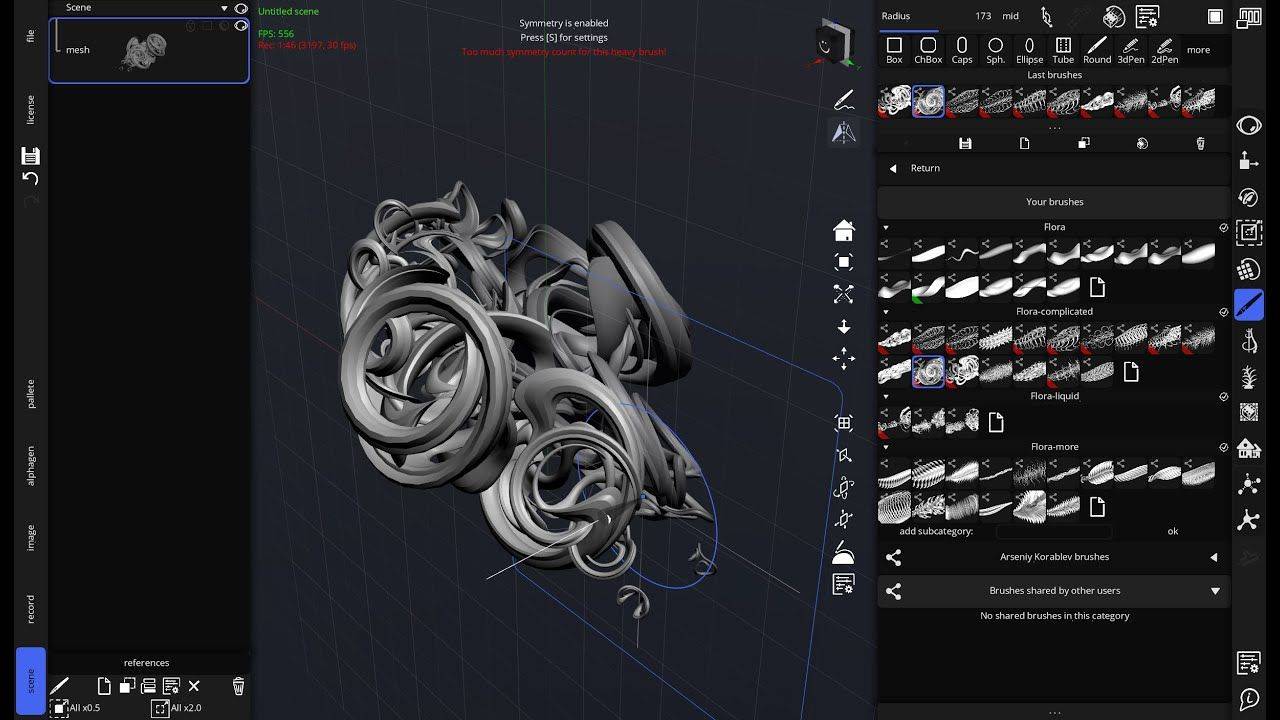The height and width of the screenshot is (720, 1280).
Task: Toggle the white square icon in top bar
Action: click(x=1215, y=16)
